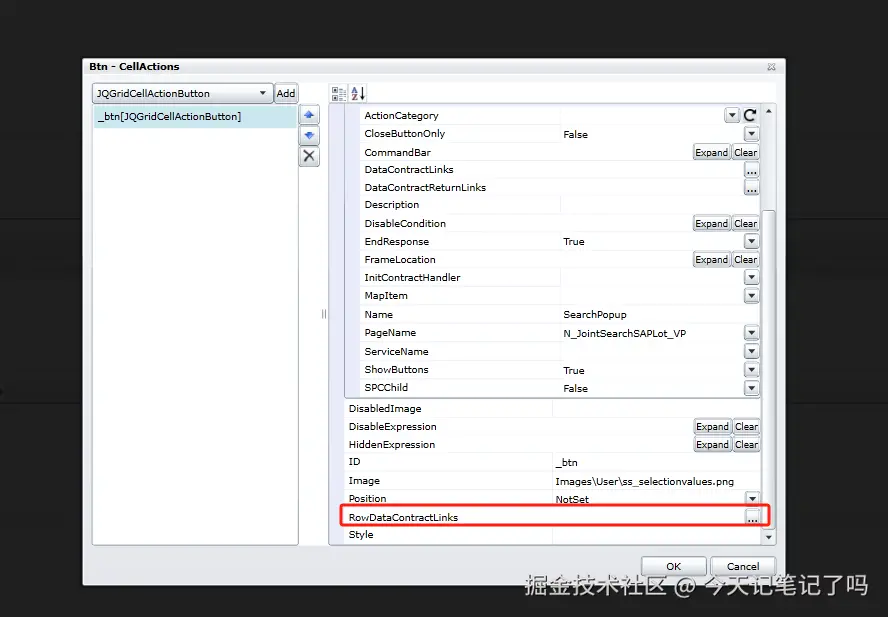The width and height of the screenshot is (888, 617).
Task: Move selected item down with blue arrow
Action: point(309,135)
